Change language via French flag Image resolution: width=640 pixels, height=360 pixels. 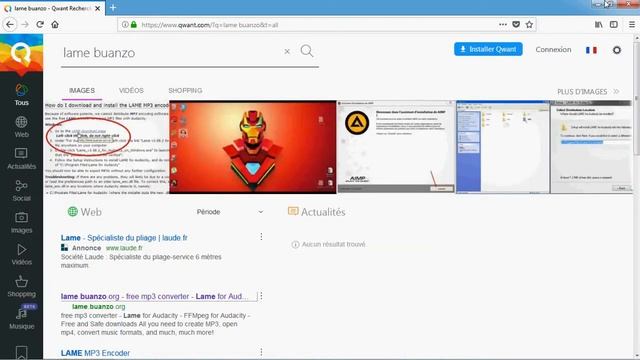coord(591,50)
